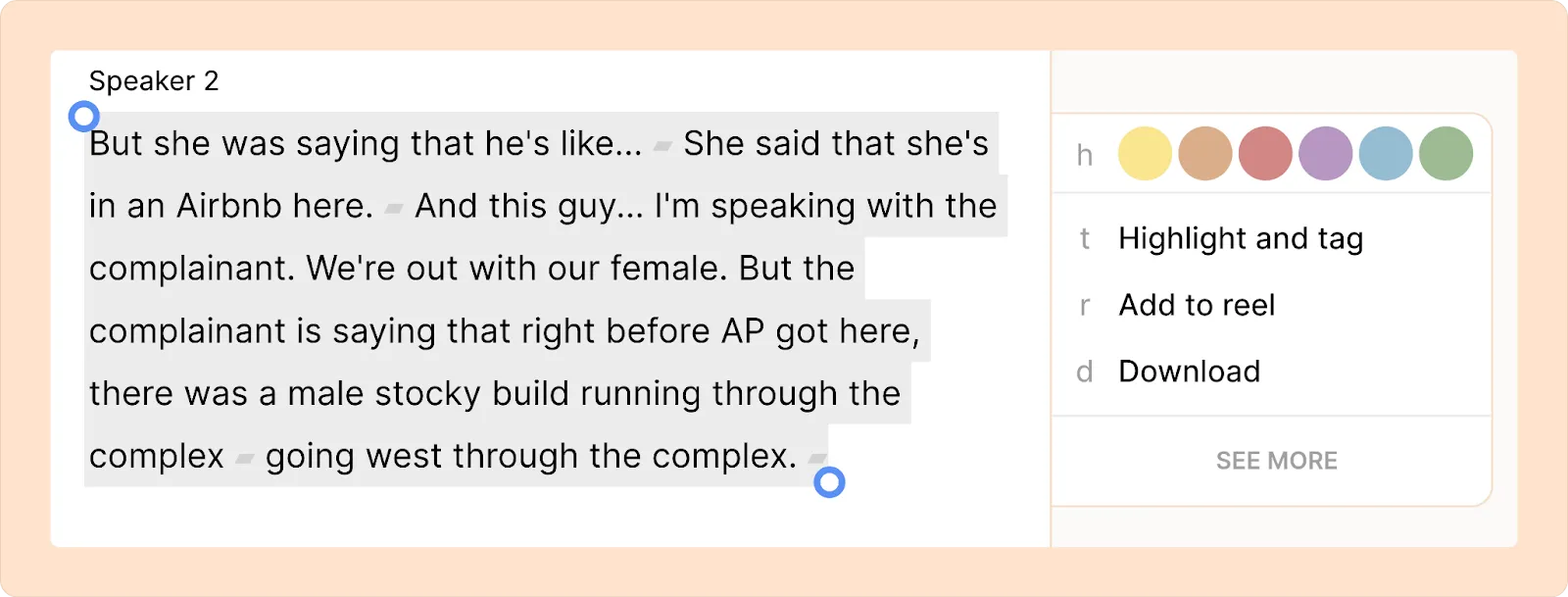Click the pause marker after "the complex."
Viewport: 1568px width, 597px height.
(x=816, y=458)
